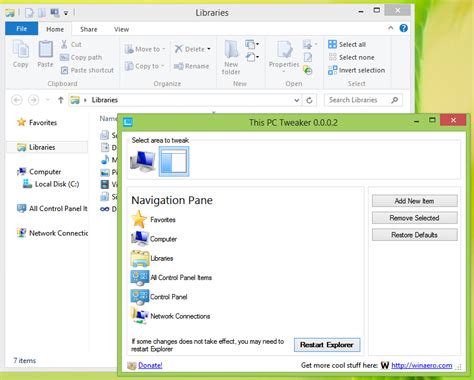Screen dimensions: 474x380
Task: Click Back navigation arrow in Explorer
Action: [17, 100]
